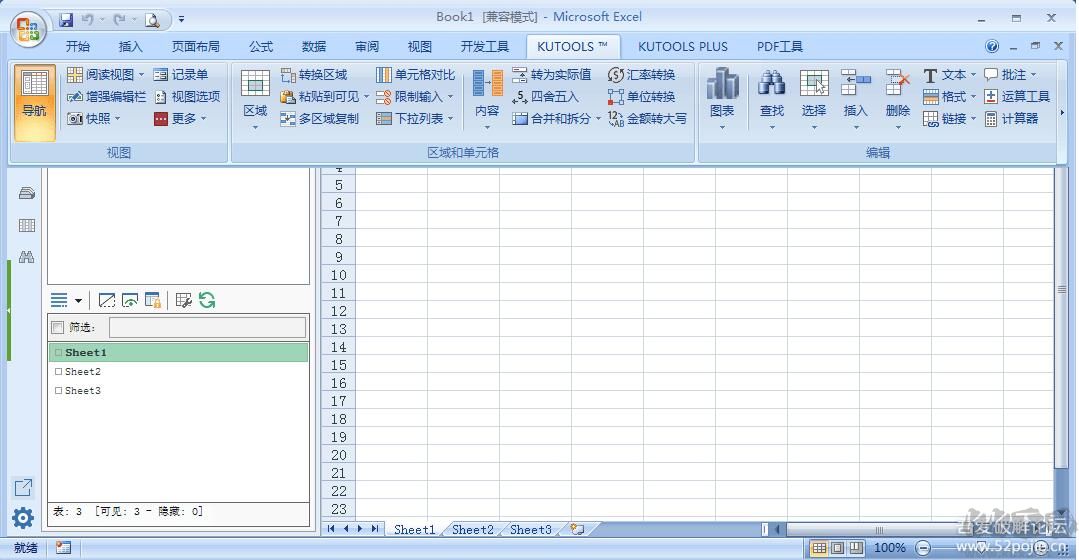Image resolution: width=1079 pixels, height=560 pixels.
Task: Tick the 筛选 filter checkbox
Action: (58, 327)
